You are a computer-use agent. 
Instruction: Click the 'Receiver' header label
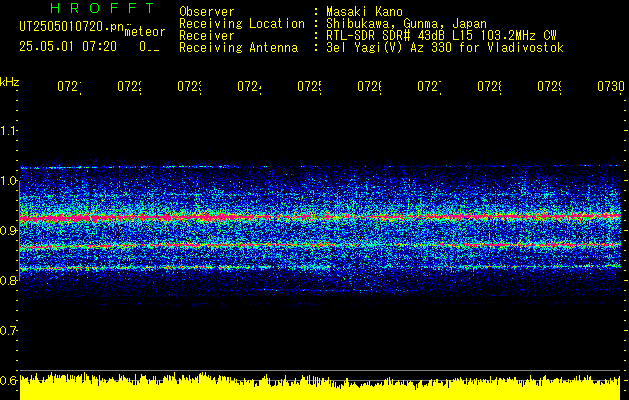207,36
